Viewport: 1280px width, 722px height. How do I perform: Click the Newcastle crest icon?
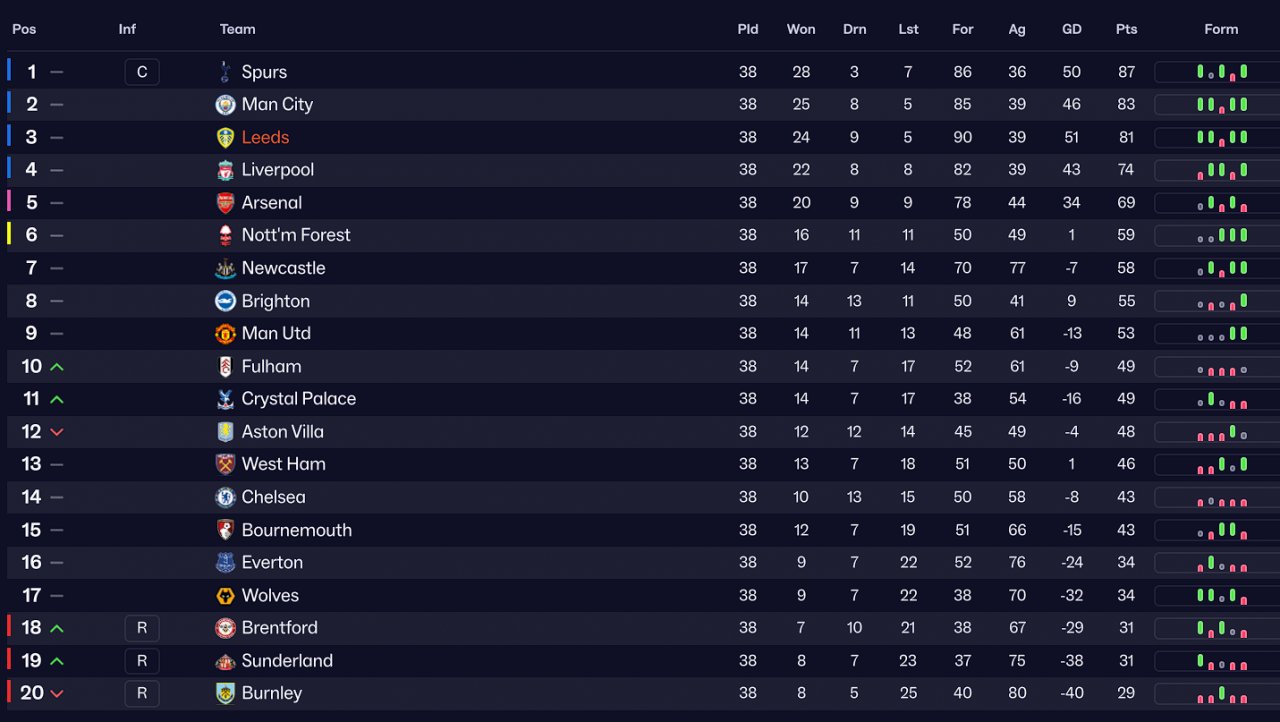pyautogui.click(x=225, y=268)
